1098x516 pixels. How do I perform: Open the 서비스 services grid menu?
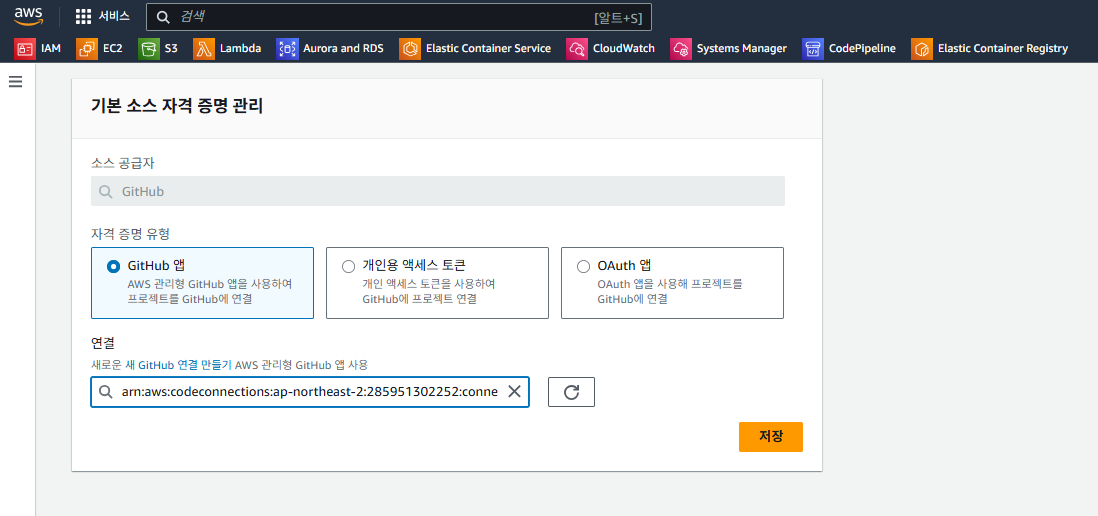[102, 17]
